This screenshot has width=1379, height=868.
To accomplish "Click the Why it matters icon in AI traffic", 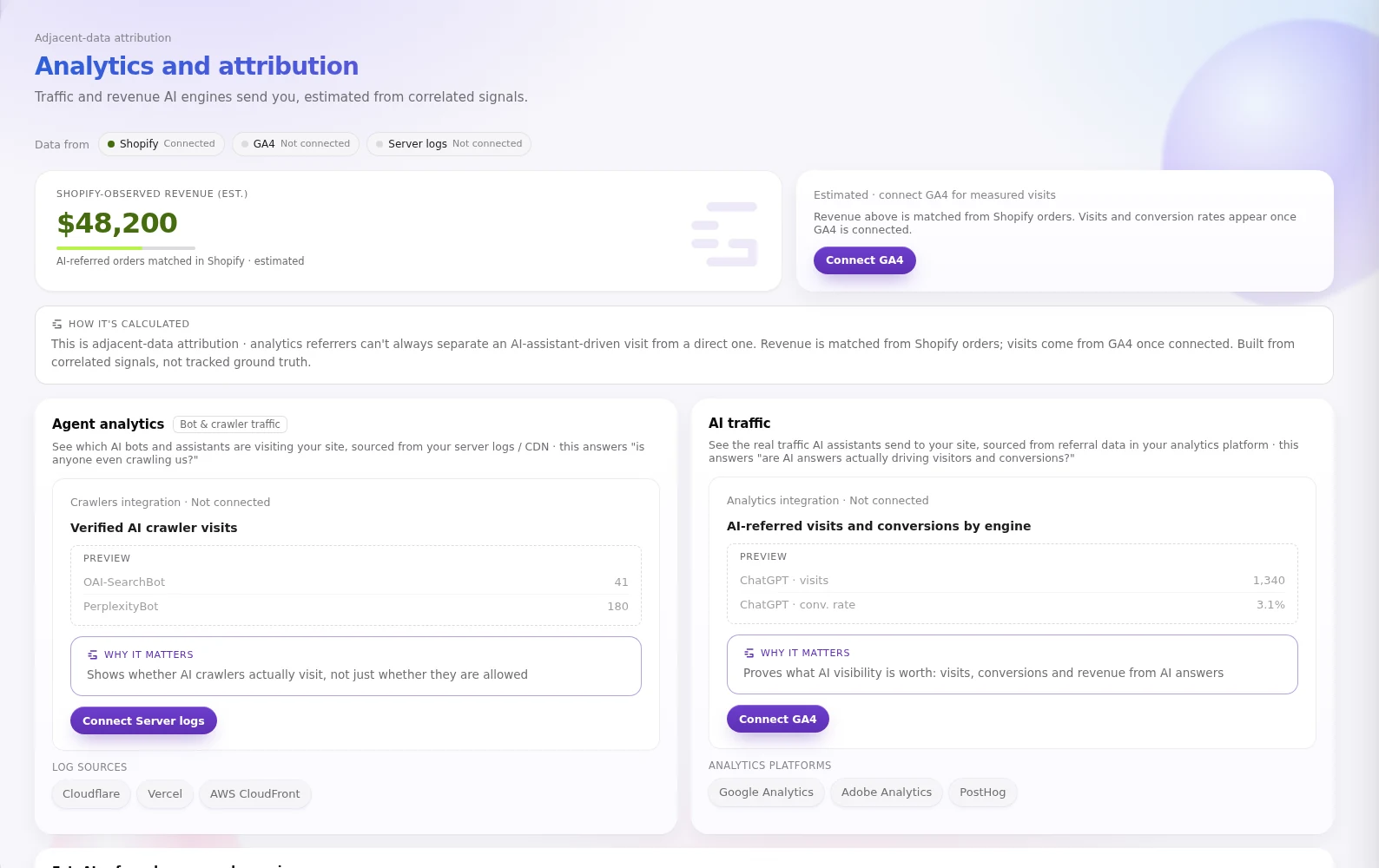I will click(x=749, y=653).
